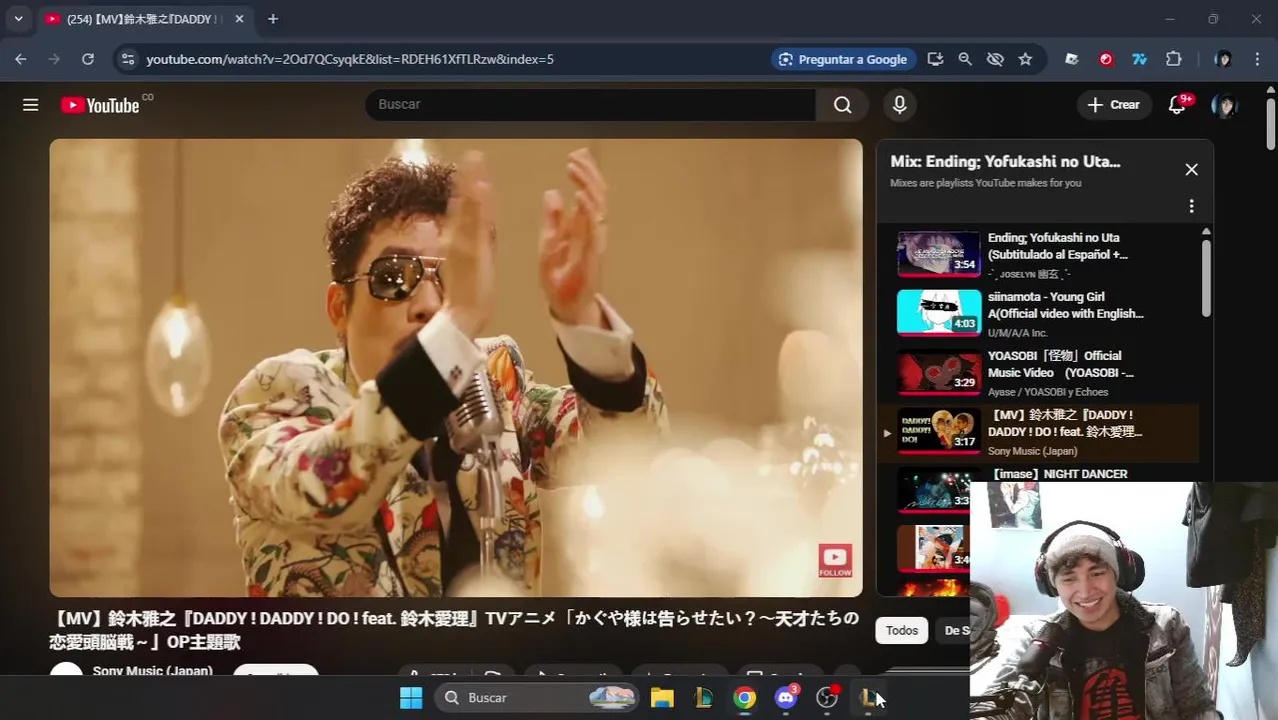Select the Todos filter chip

[901, 630]
